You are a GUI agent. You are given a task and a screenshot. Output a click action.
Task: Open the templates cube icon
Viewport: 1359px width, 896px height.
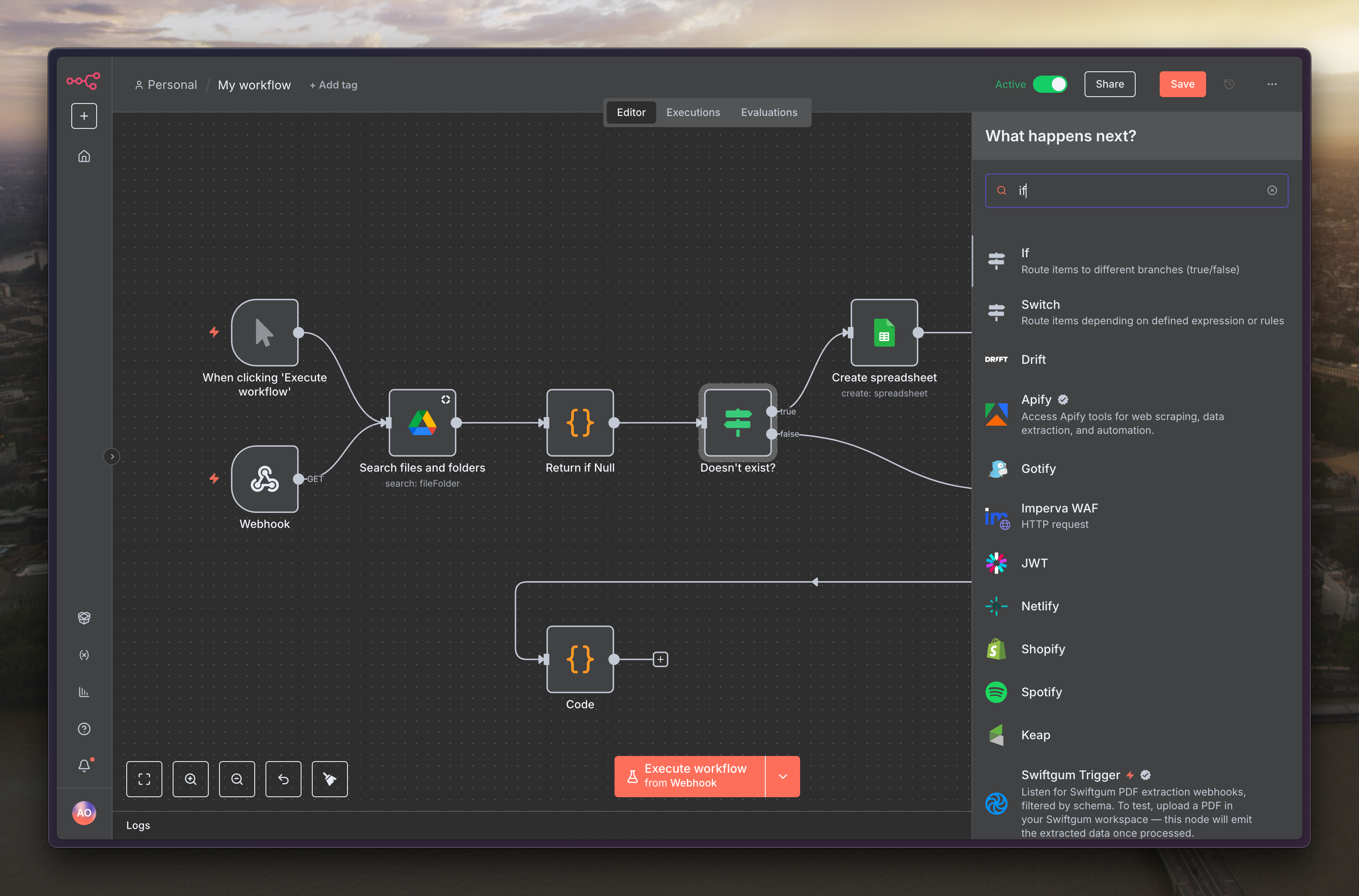pyautogui.click(x=84, y=618)
